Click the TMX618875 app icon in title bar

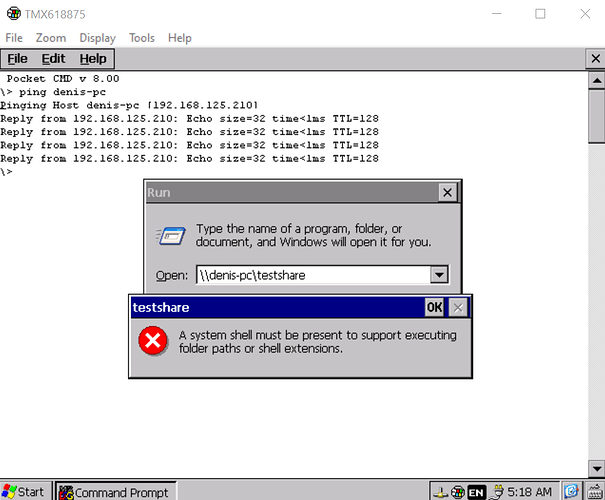tap(14, 14)
